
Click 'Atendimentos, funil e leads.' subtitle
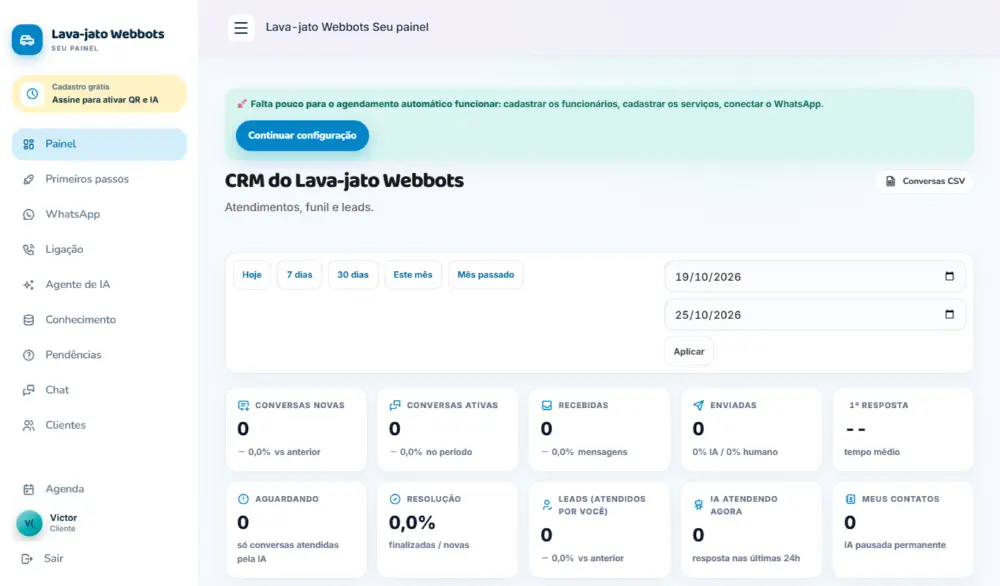click(299, 207)
